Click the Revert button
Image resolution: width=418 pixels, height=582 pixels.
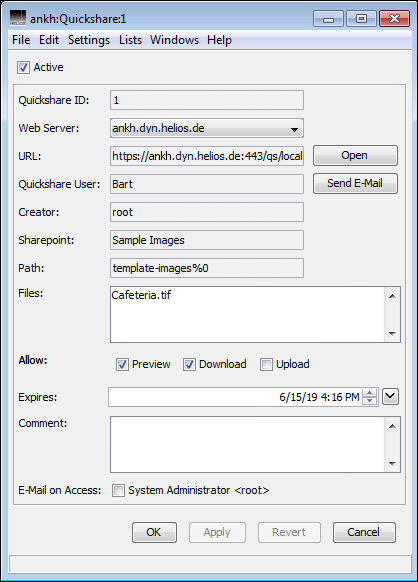coord(289,532)
